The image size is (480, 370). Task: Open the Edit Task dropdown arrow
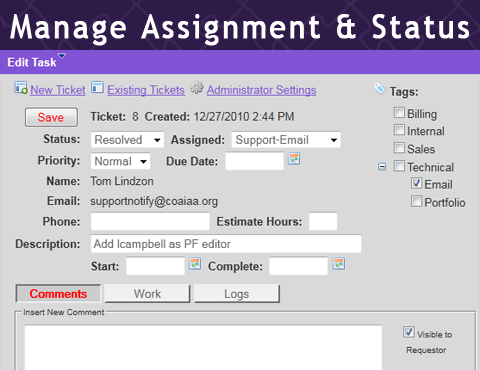(x=62, y=56)
